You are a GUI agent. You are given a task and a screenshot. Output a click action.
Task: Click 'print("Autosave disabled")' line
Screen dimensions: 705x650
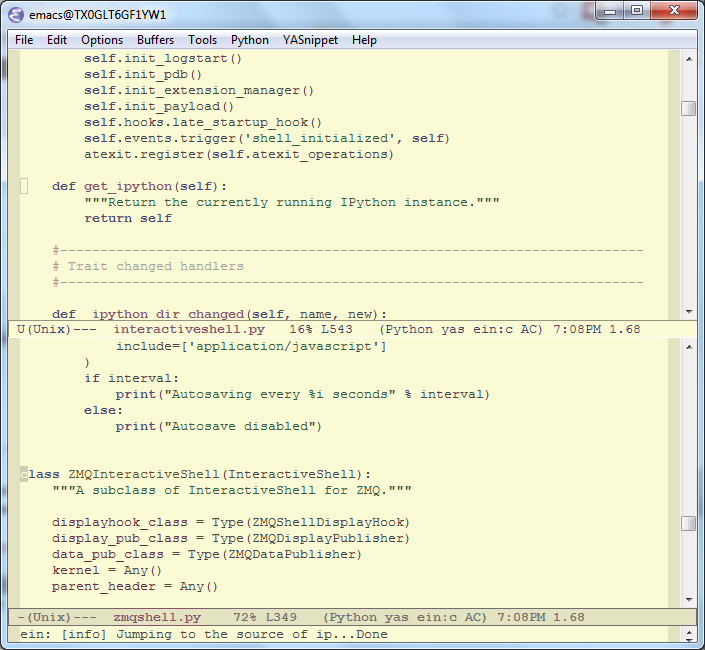219,427
